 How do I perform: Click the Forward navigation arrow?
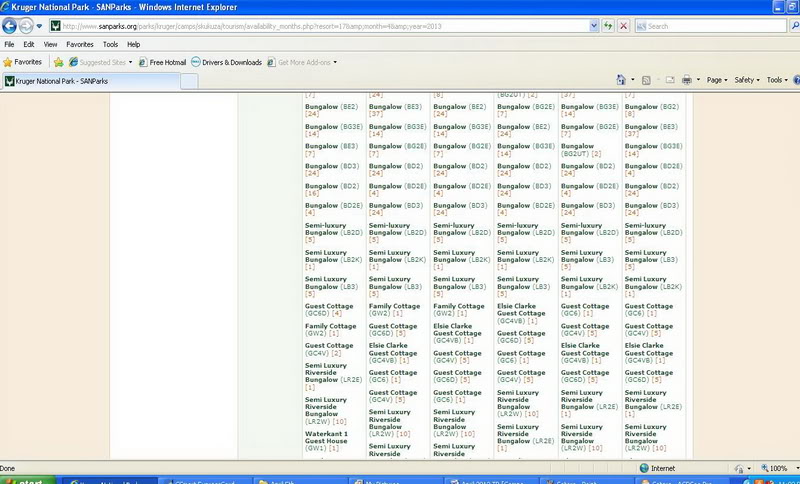26,26
